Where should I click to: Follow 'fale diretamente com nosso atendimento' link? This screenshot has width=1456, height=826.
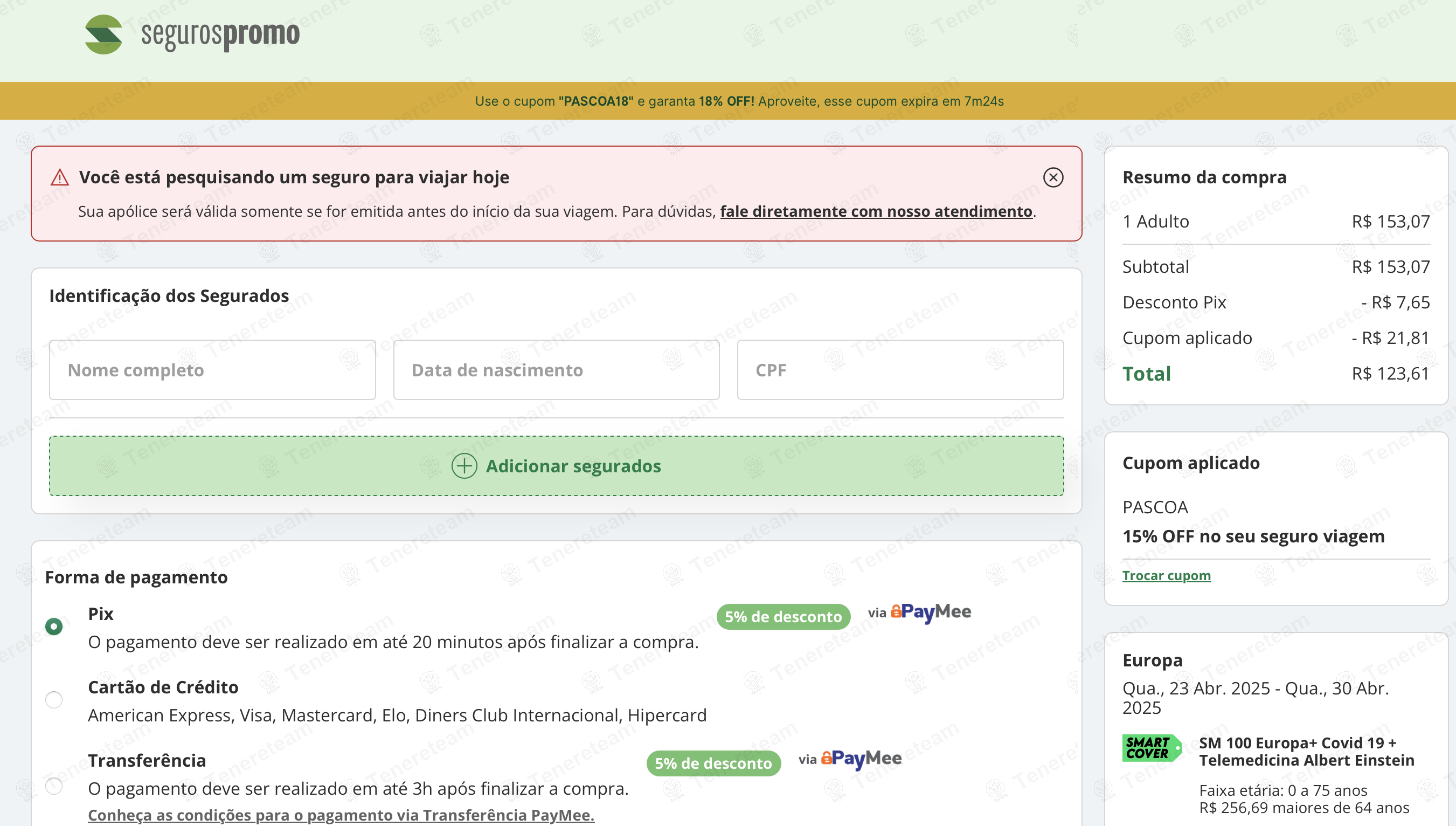pos(876,211)
